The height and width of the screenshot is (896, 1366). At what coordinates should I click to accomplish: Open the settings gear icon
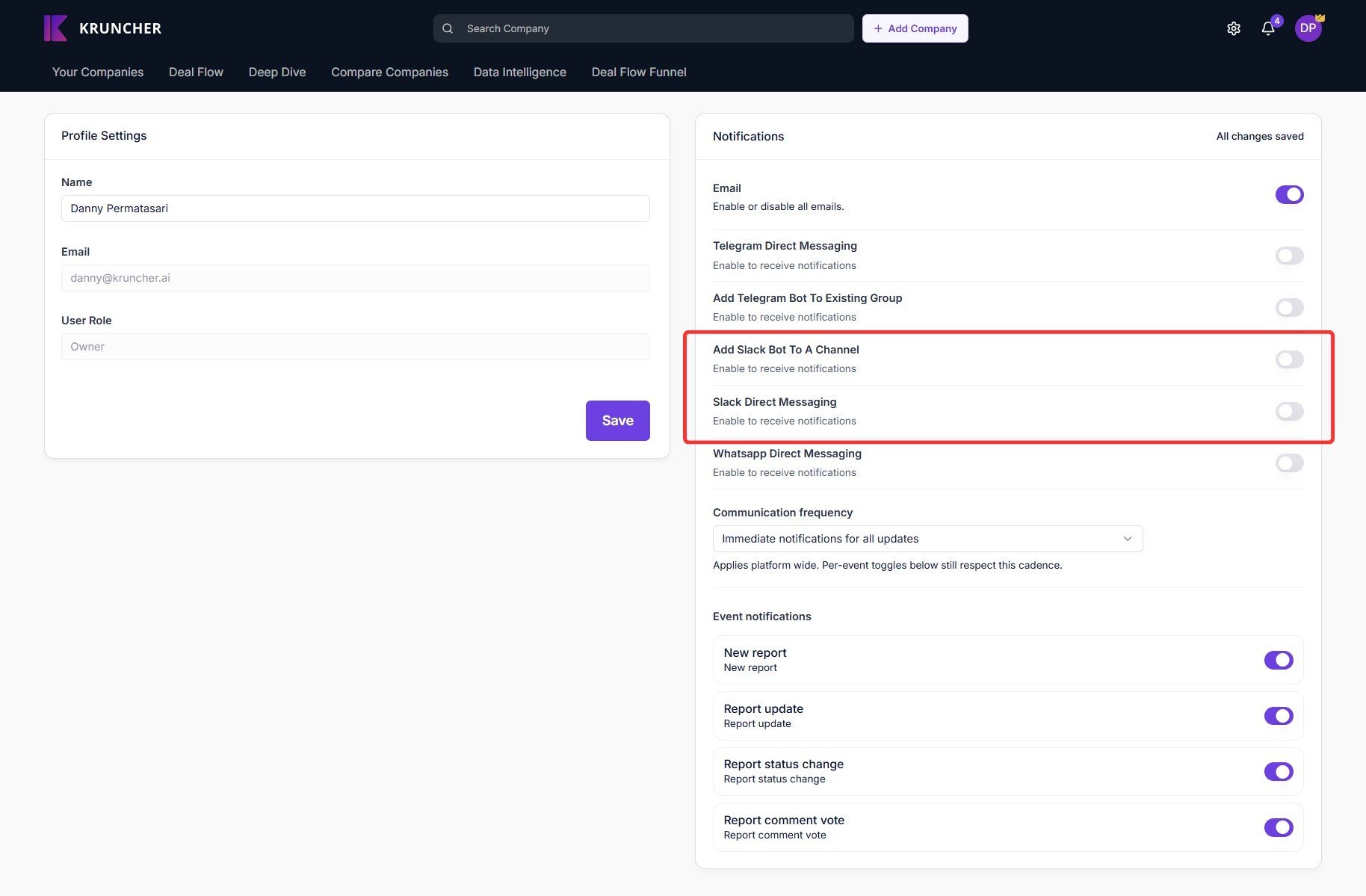point(1233,28)
